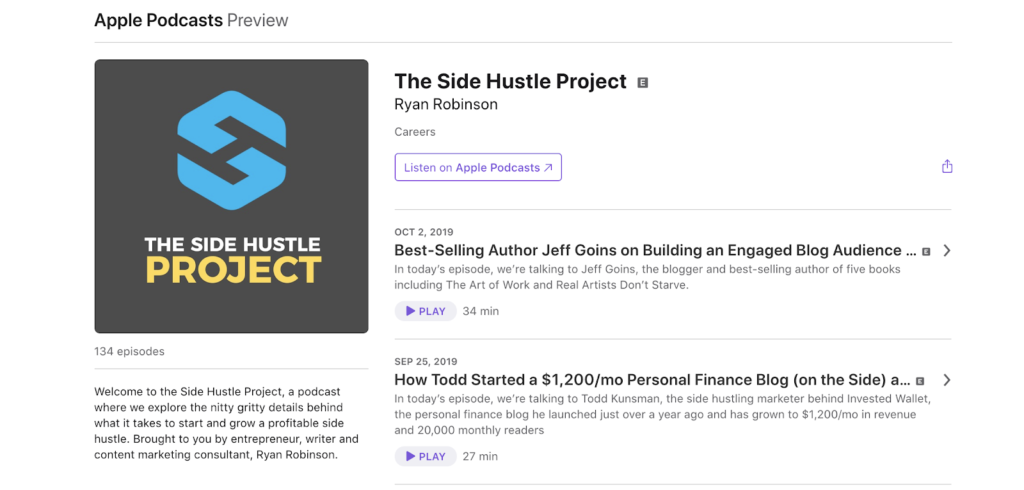Click the Todd Kunsman episode description text
1024x490 pixels.
click(662, 415)
